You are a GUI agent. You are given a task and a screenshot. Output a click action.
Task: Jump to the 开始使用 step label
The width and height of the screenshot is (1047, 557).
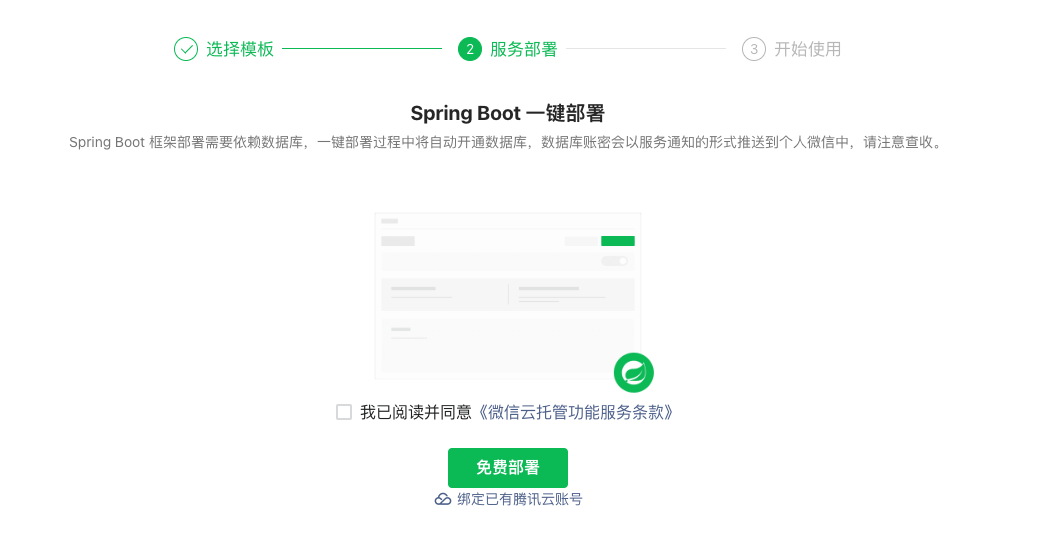pos(808,49)
